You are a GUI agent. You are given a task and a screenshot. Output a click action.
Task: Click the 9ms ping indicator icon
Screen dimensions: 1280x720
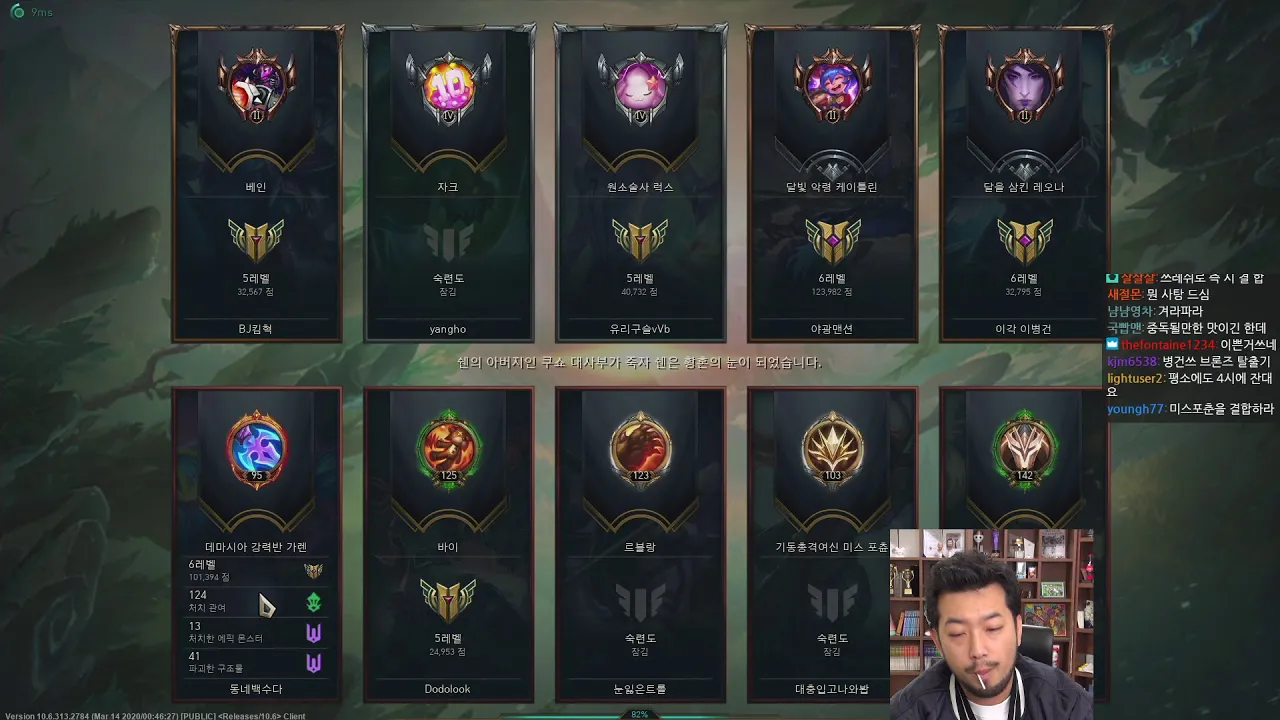coord(17,12)
